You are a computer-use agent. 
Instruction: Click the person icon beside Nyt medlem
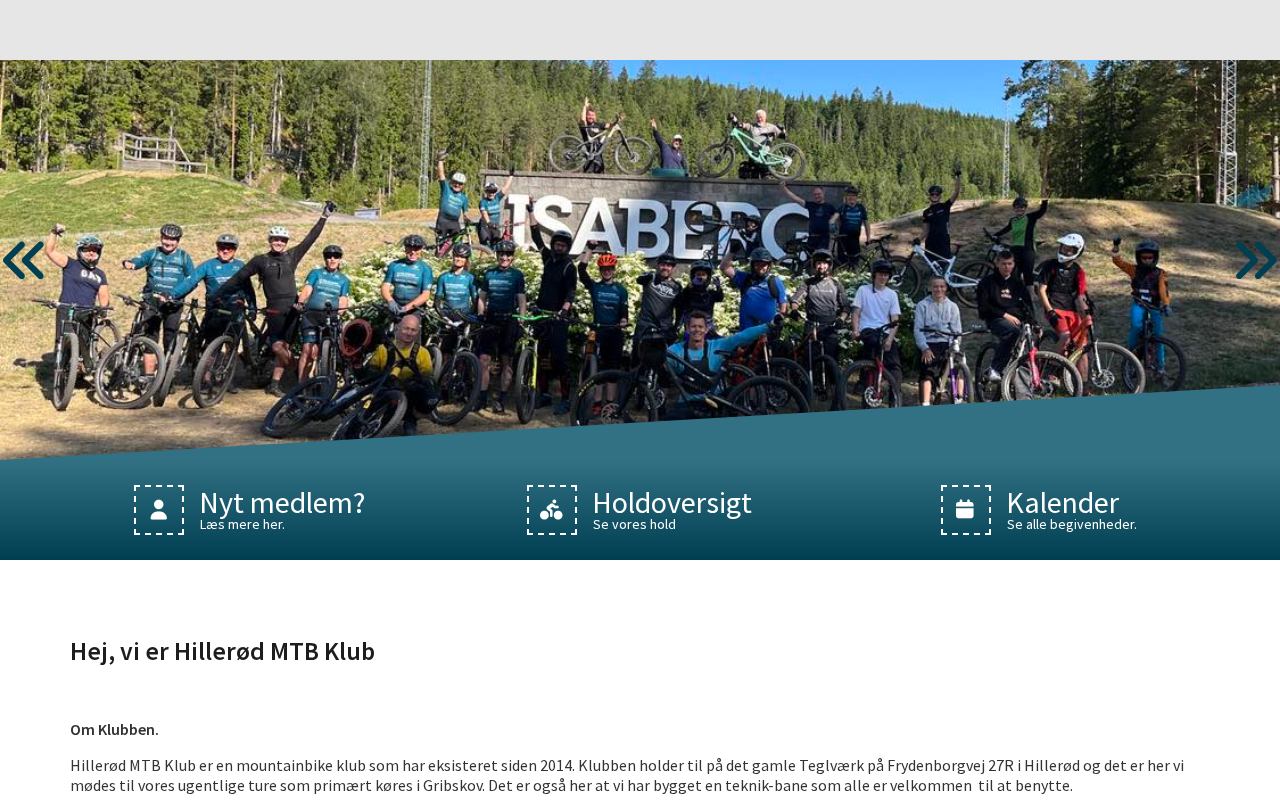[x=159, y=510]
